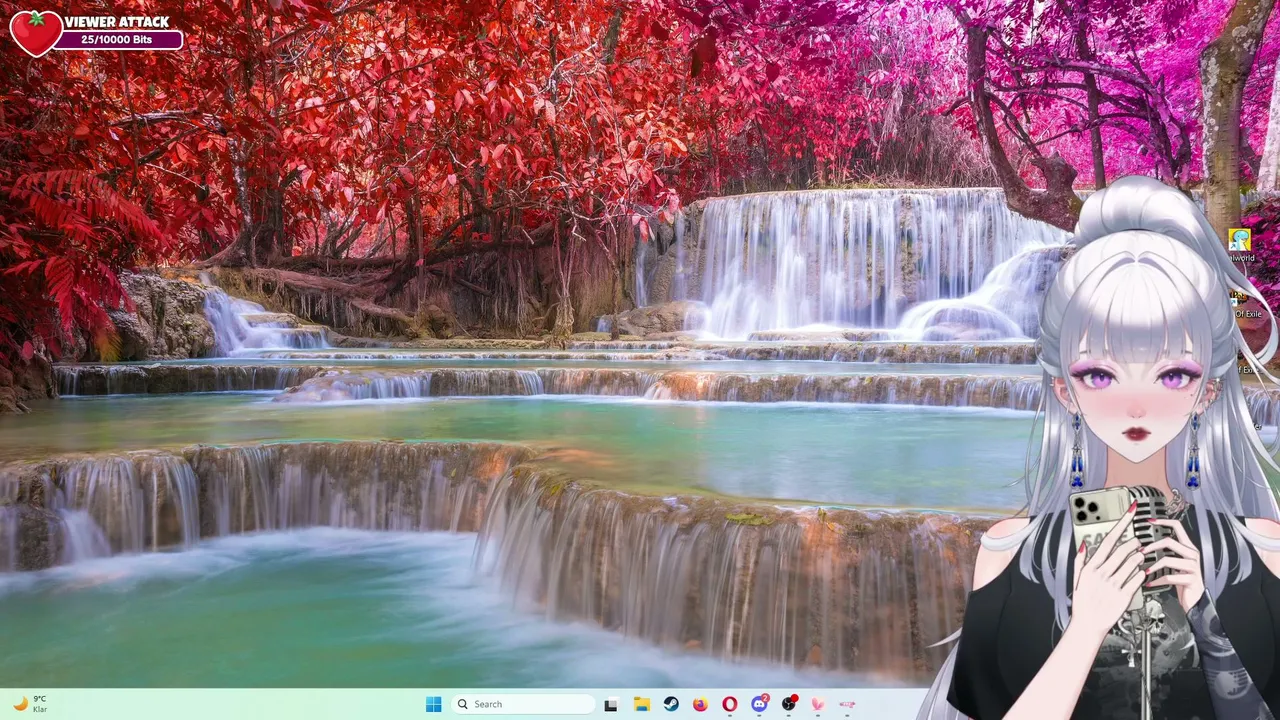Viewport: 1280px width, 720px height.
Task: Select the Path of Exile desktop shortcut
Action: tap(1246, 304)
